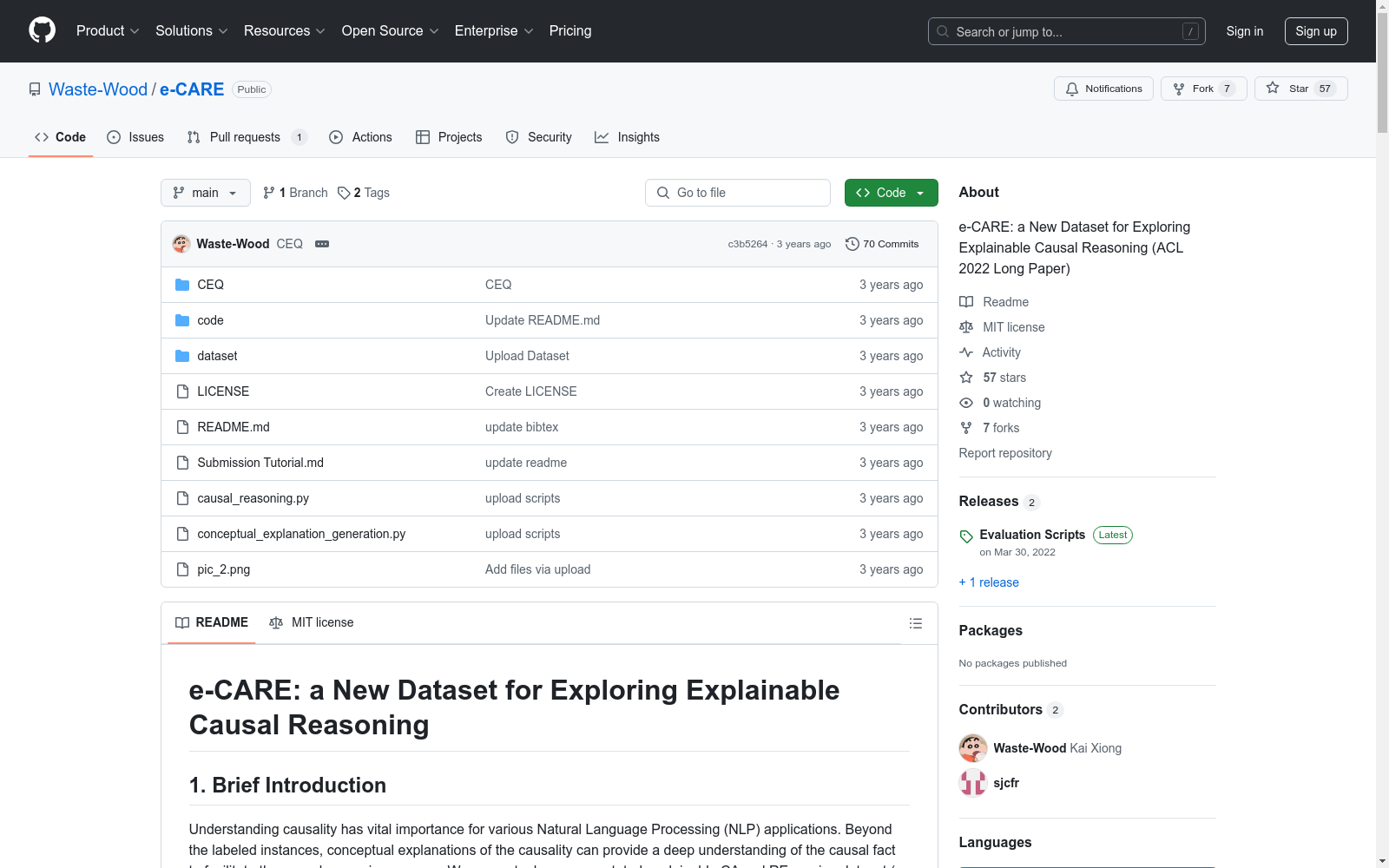Click the branch icon next to 1 Branch
Screen dimensions: 1389x868
pyautogui.click(x=269, y=193)
